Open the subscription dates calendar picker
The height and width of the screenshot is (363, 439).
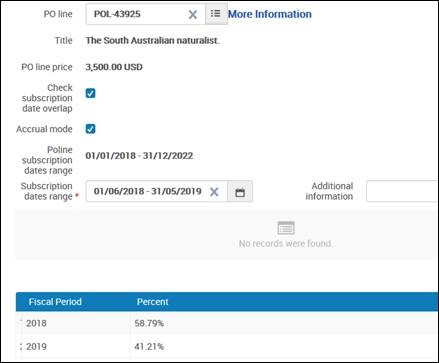240,192
